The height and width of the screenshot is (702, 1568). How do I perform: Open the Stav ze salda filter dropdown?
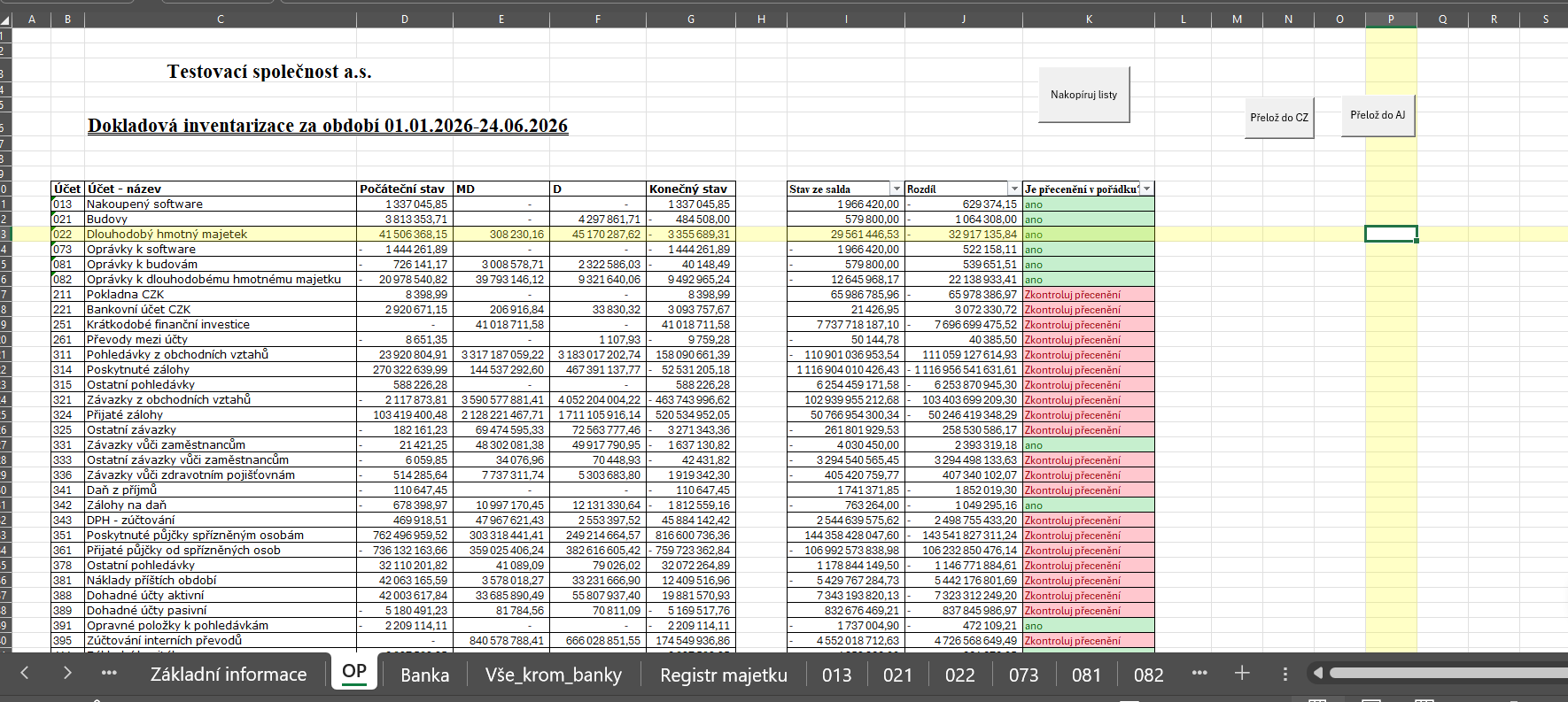[897, 189]
